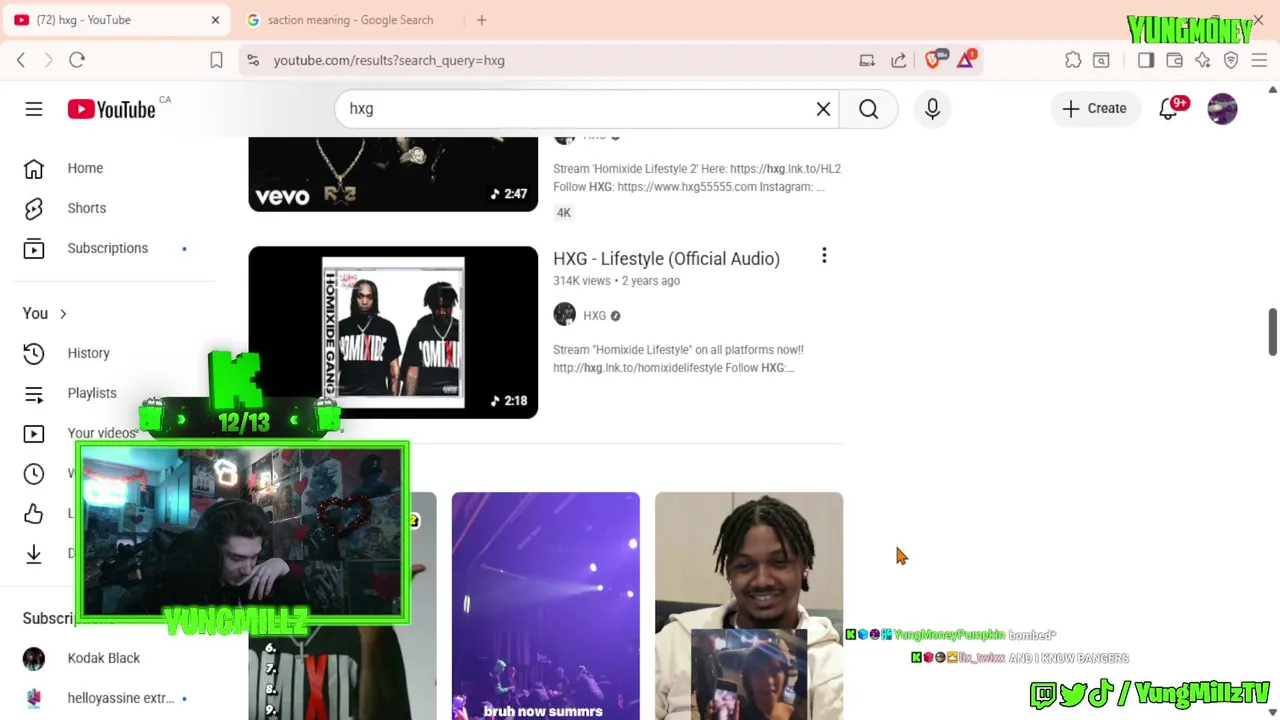Click the YouTube logo
The image size is (1280, 720).
111,109
